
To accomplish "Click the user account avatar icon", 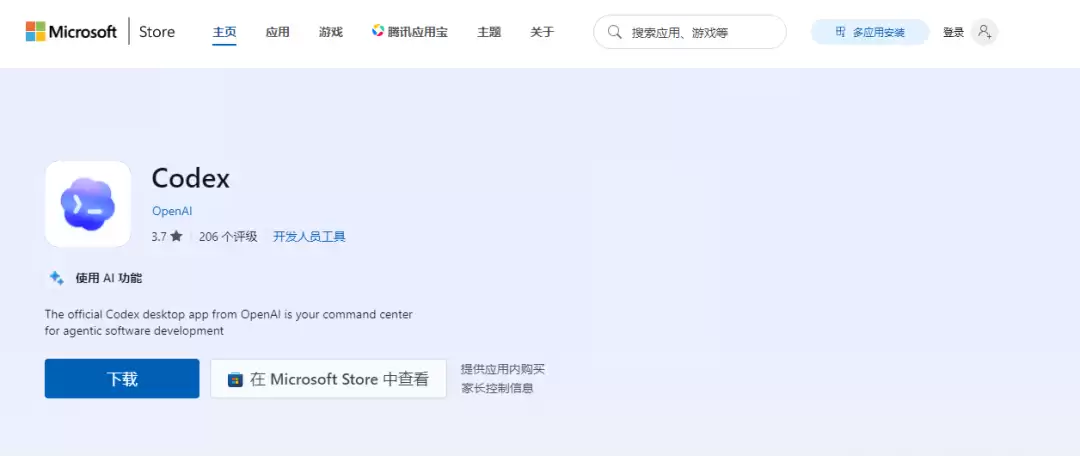I will point(984,32).
